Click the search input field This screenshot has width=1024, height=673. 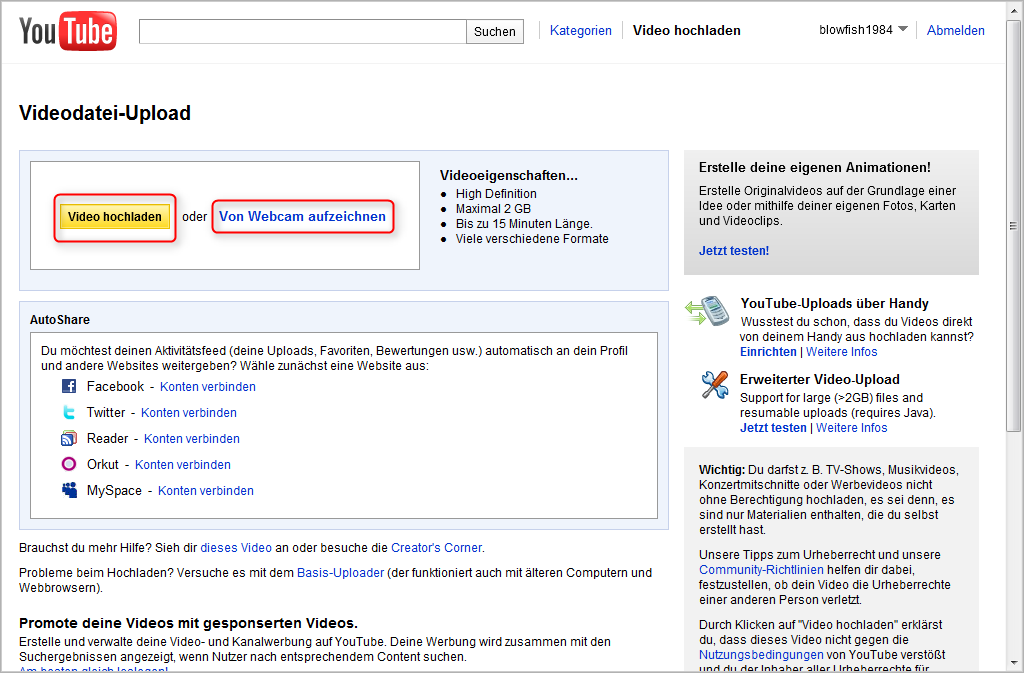[x=300, y=31]
